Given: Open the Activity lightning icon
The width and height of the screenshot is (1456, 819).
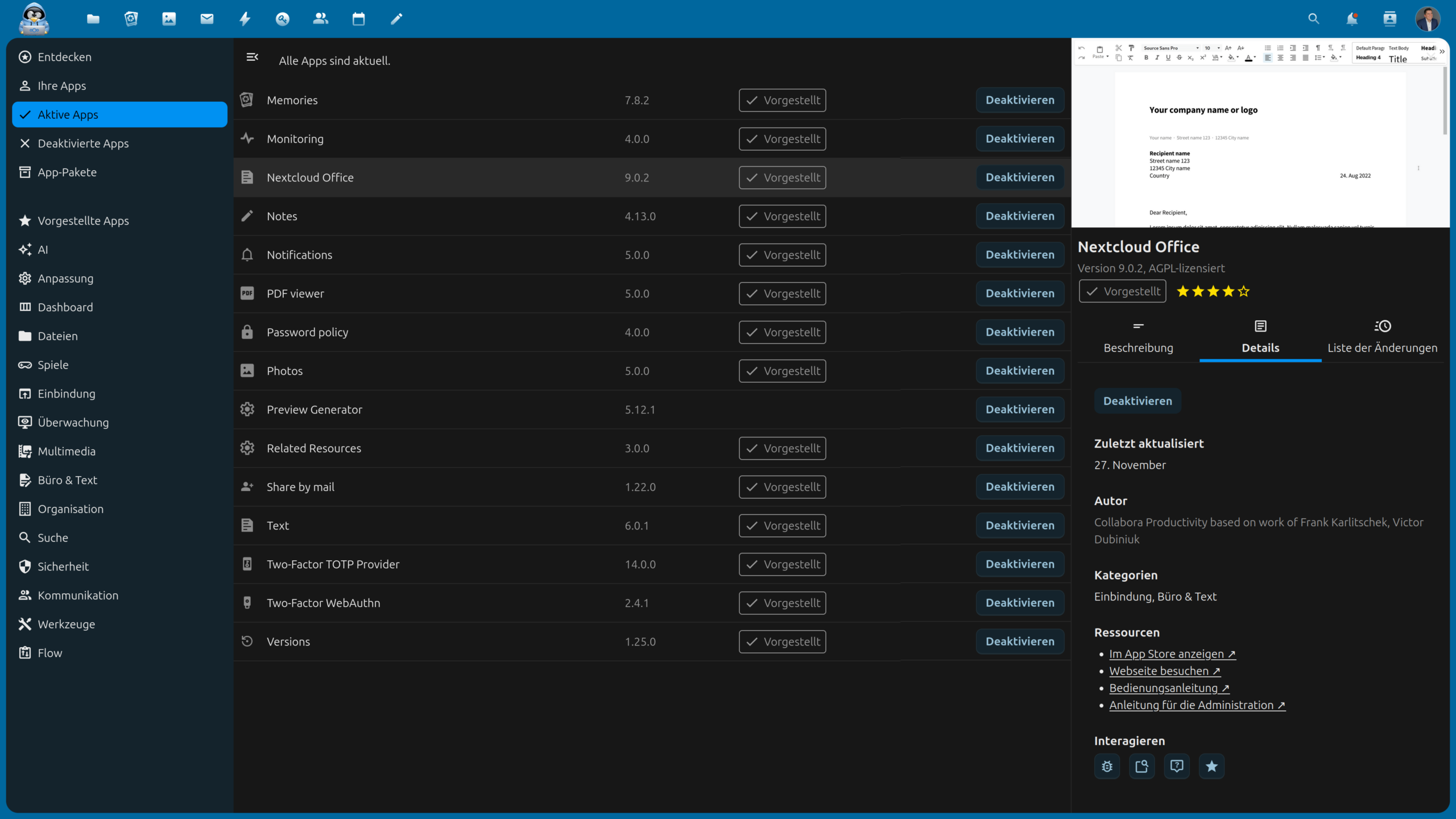Looking at the screenshot, I should 245,19.
